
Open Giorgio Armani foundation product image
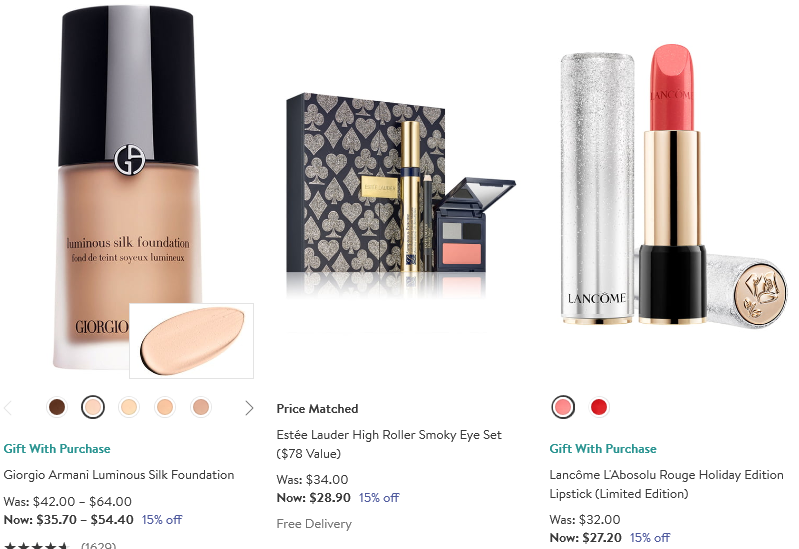click(x=127, y=189)
